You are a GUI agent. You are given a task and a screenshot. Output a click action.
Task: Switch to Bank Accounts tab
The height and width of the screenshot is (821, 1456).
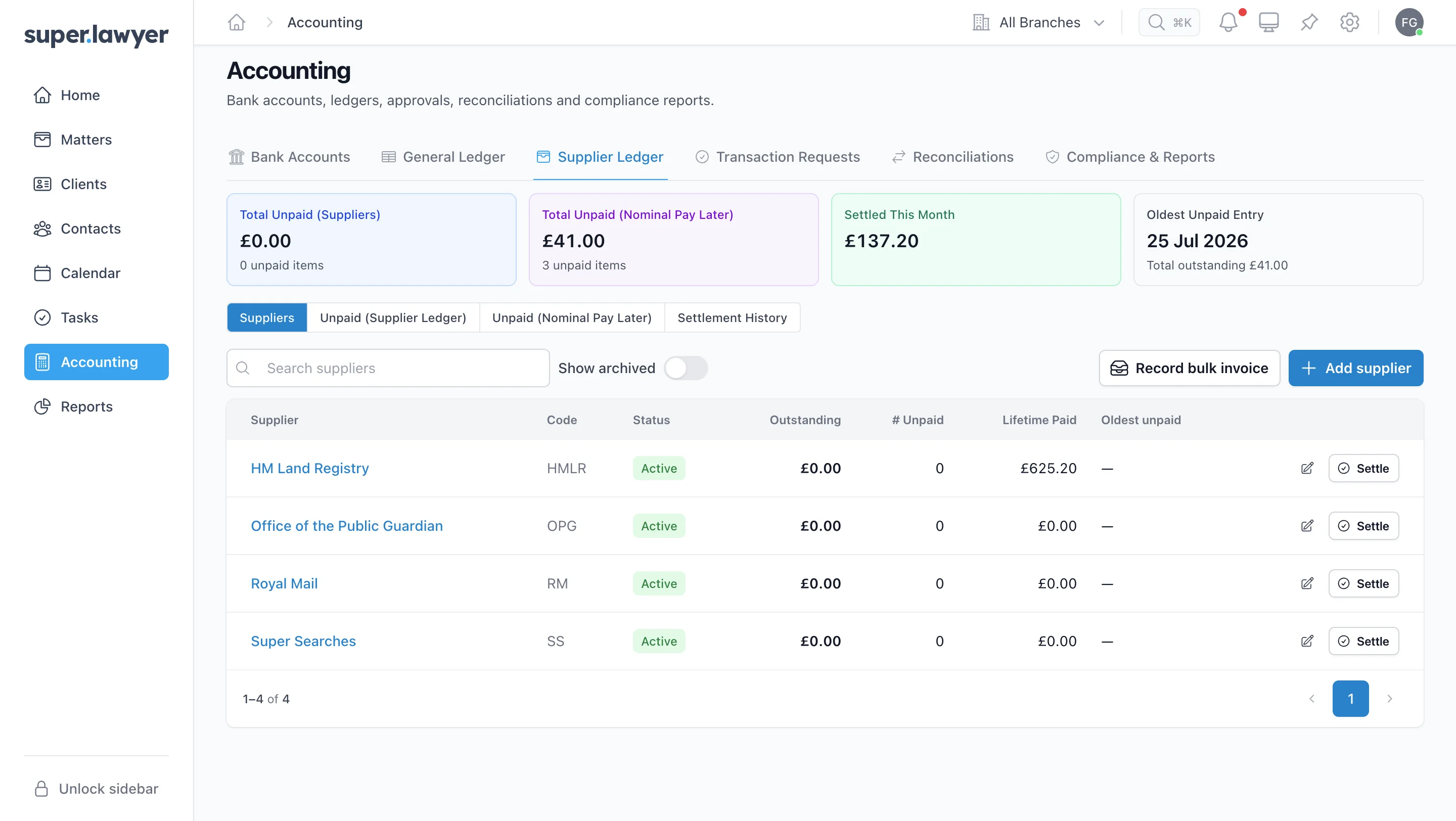click(289, 157)
